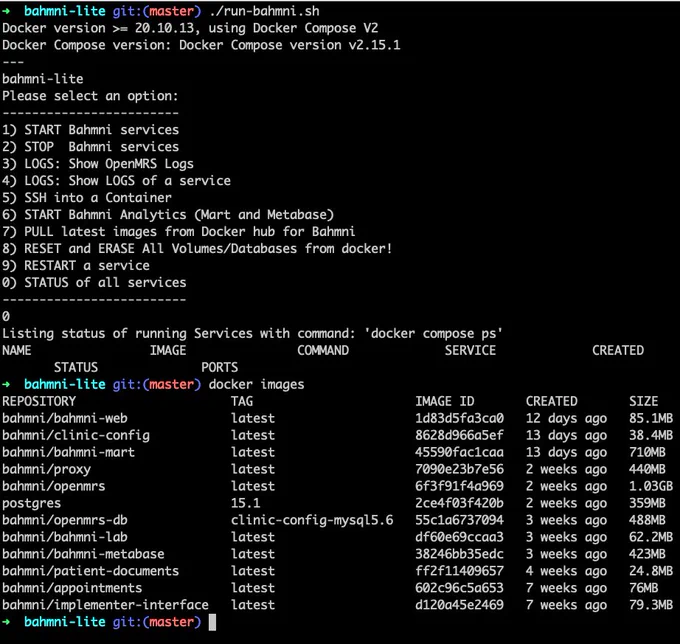Viewport: 680px width, 644px height.
Task: Click the 'bahmni/implementer-interface' repository name
Action: click(x=105, y=605)
